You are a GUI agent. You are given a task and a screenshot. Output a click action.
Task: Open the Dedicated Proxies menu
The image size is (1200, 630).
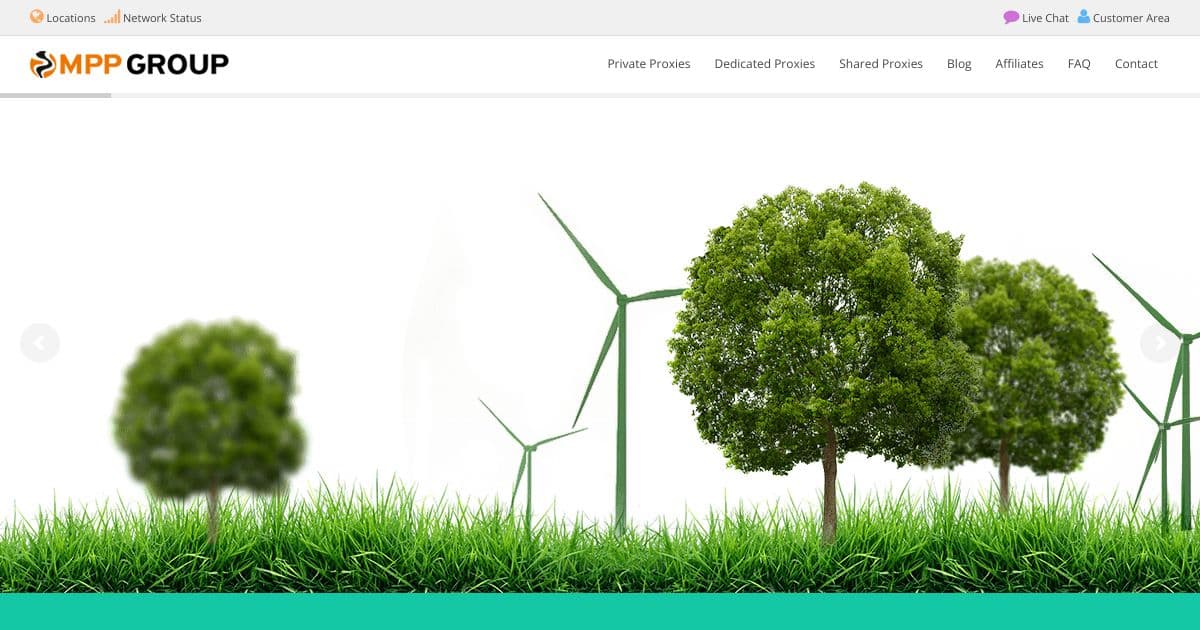click(x=764, y=63)
